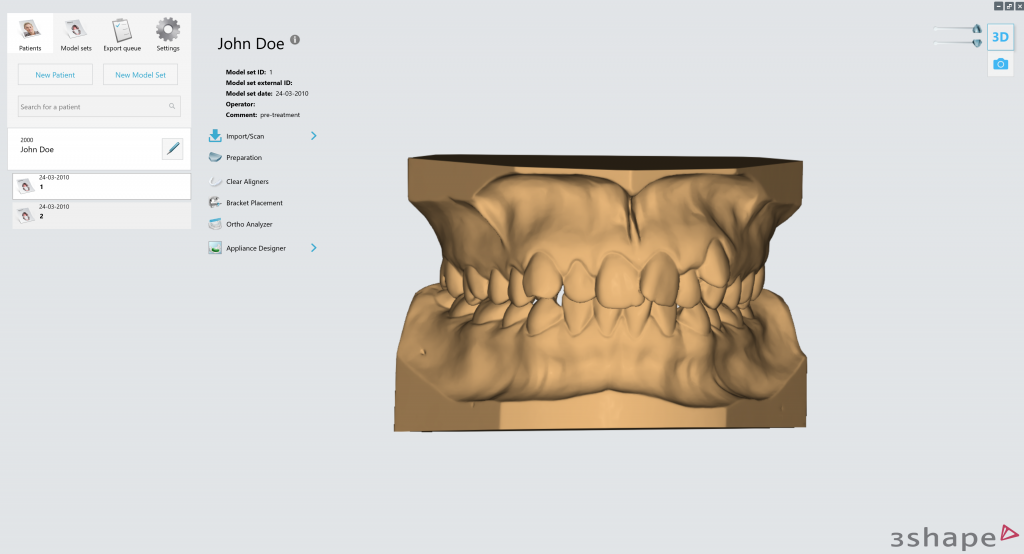The width and height of the screenshot is (1024, 554).
Task: Open the Preparation step
Action: tap(244, 158)
